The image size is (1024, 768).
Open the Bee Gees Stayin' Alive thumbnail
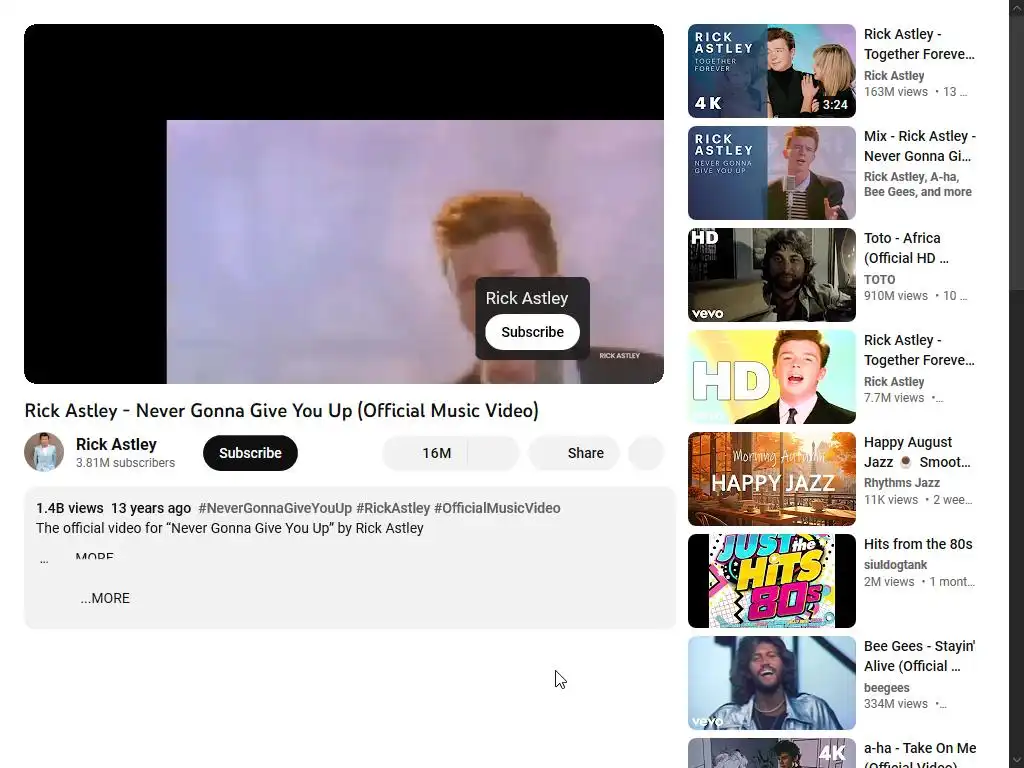[x=772, y=683]
